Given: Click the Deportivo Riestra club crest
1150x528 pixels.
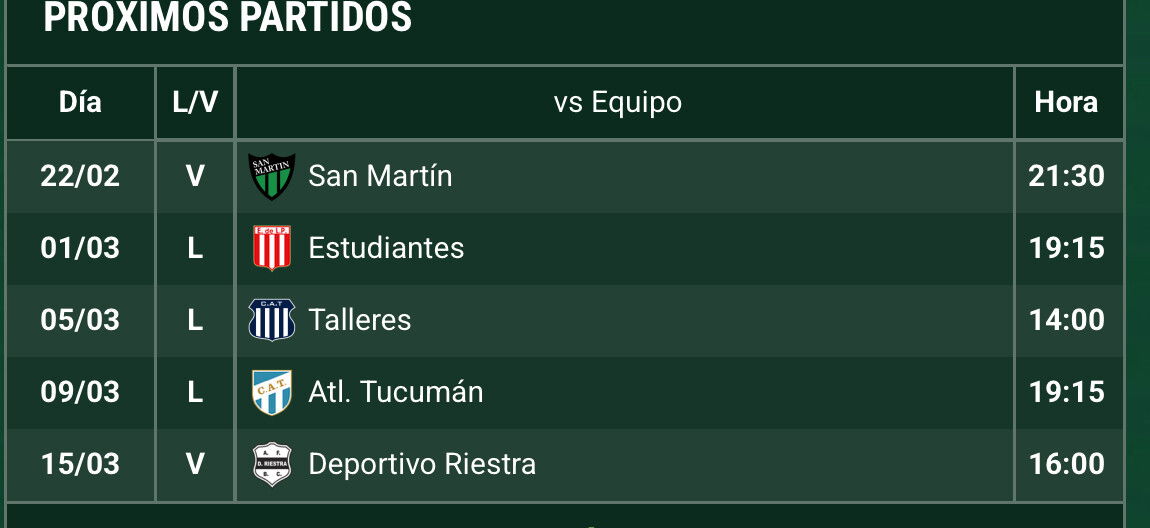Looking at the screenshot, I should [271, 463].
